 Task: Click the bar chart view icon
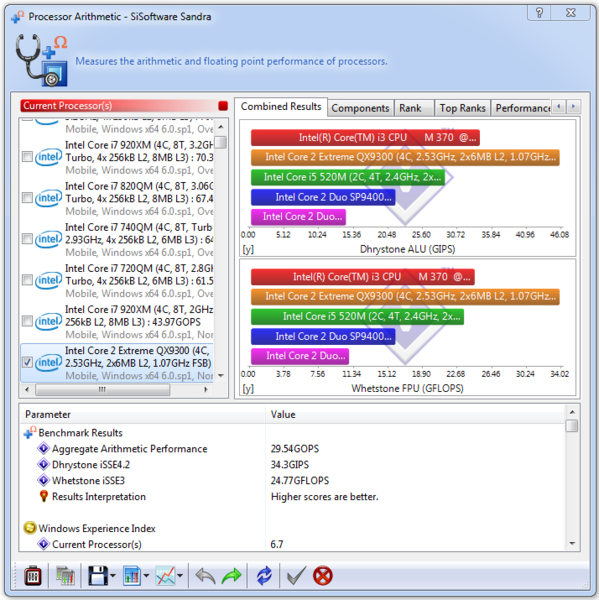[x=132, y=576]
